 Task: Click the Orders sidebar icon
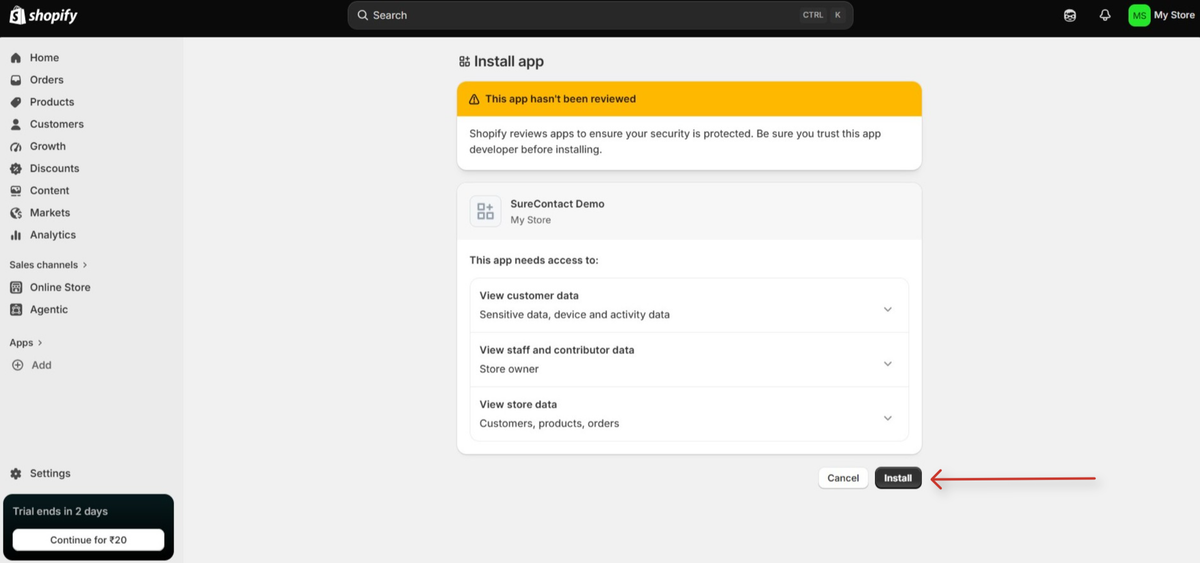[16, 80]
